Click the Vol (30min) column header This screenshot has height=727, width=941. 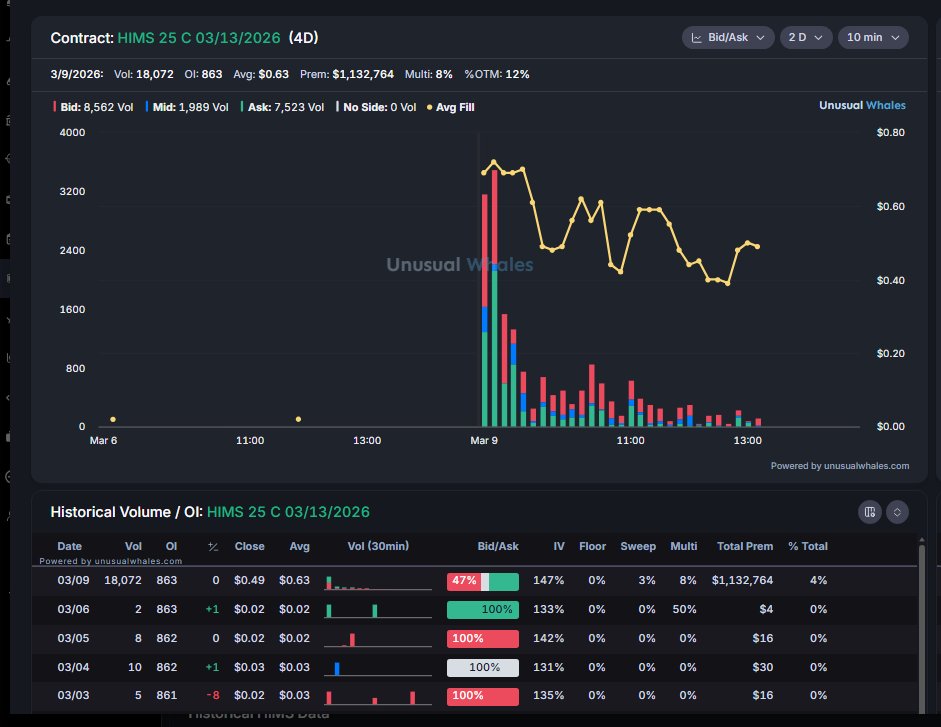coord(378,546)
